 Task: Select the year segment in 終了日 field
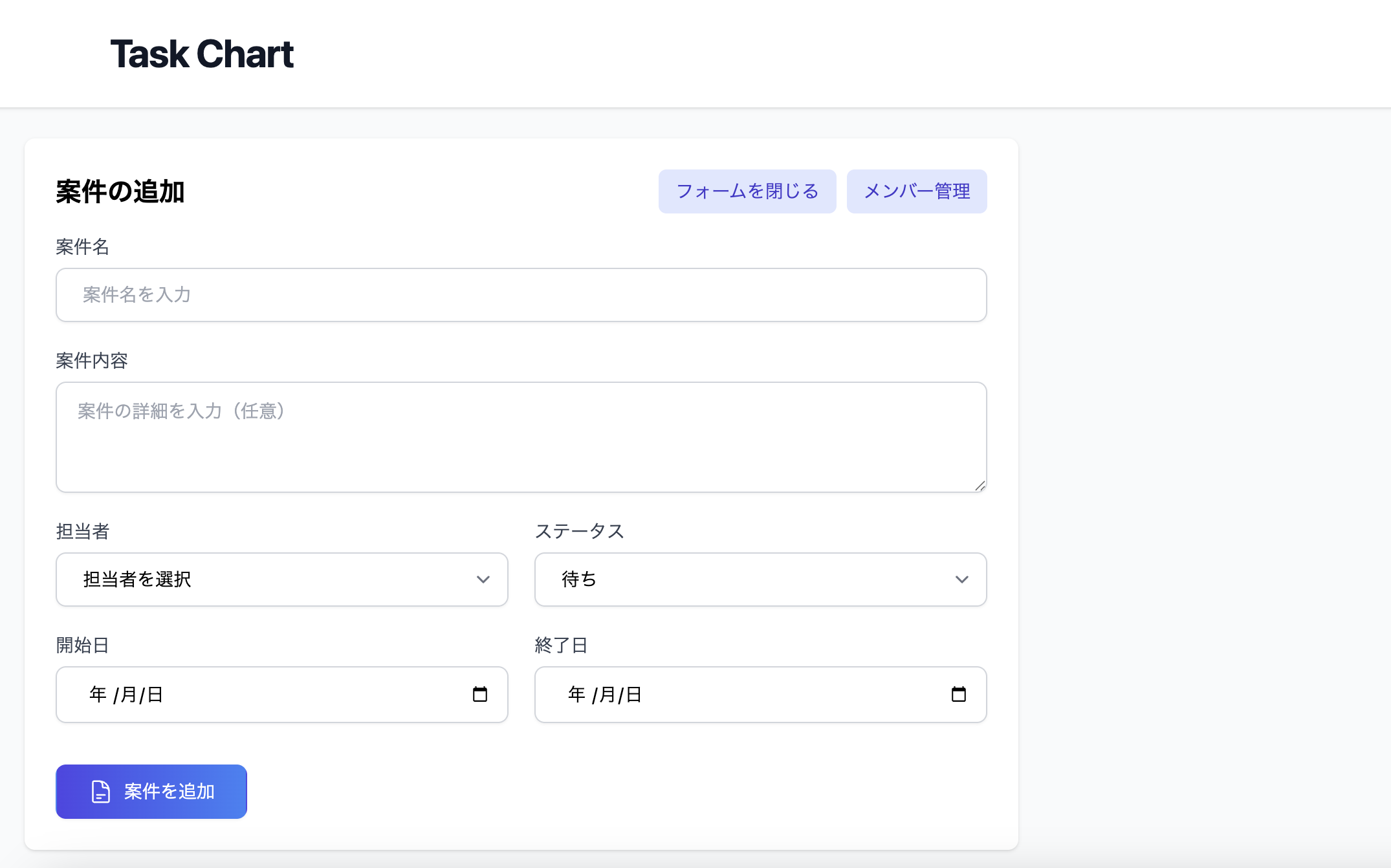coord(577,695)
